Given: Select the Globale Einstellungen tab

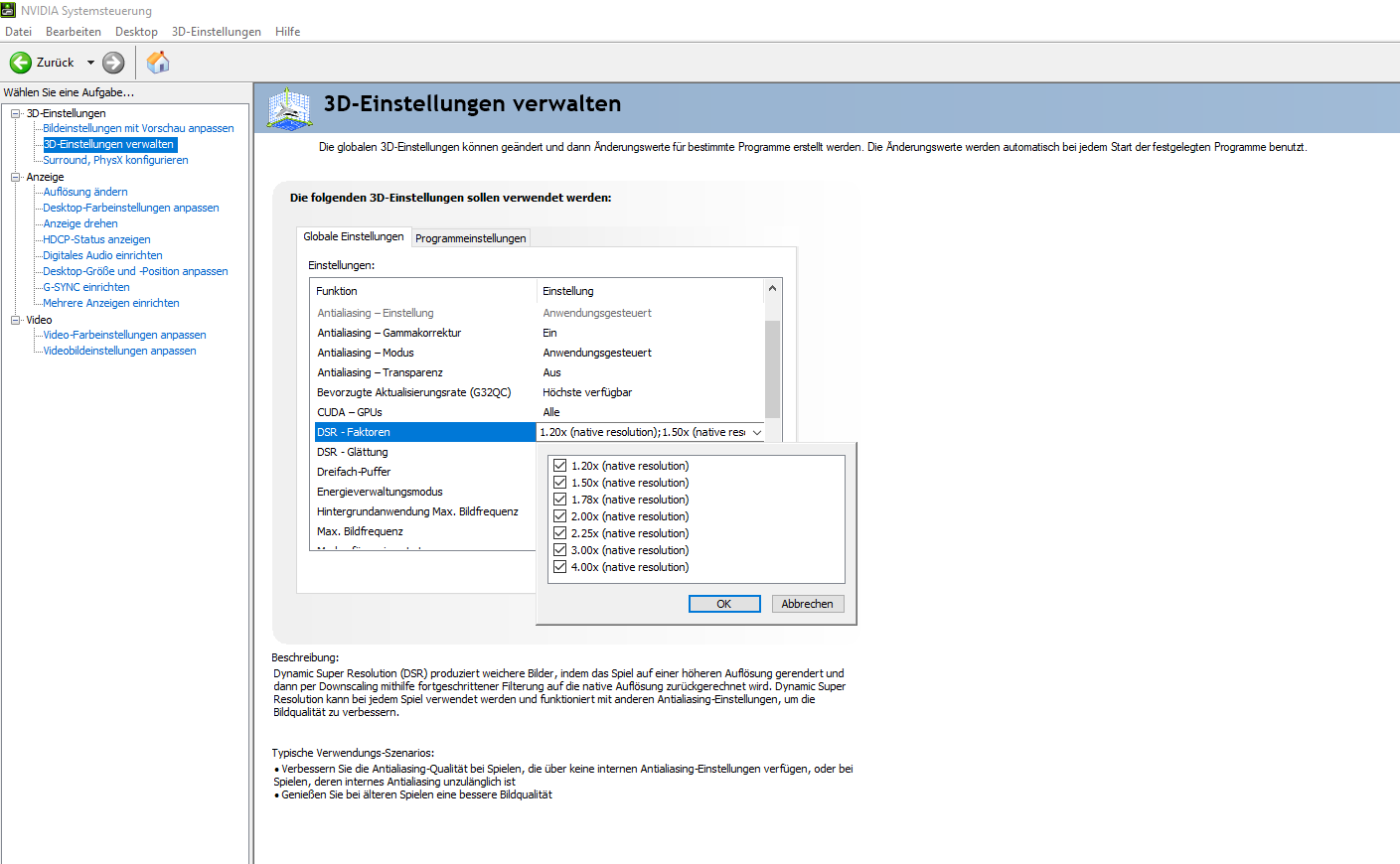Looking at the screenshot, I should [354, 236].
